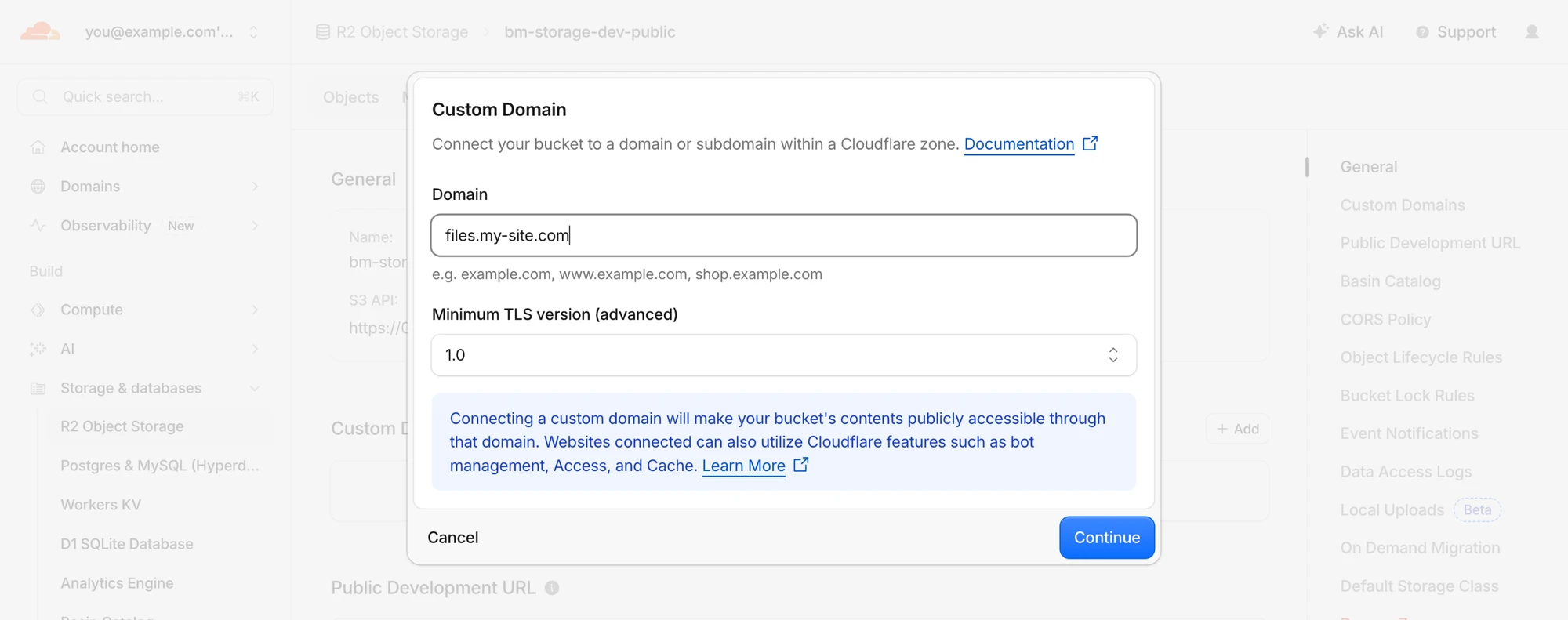The image size is (1568, 620).
Task: Open the user profile icon
Action: [1532, 32]
